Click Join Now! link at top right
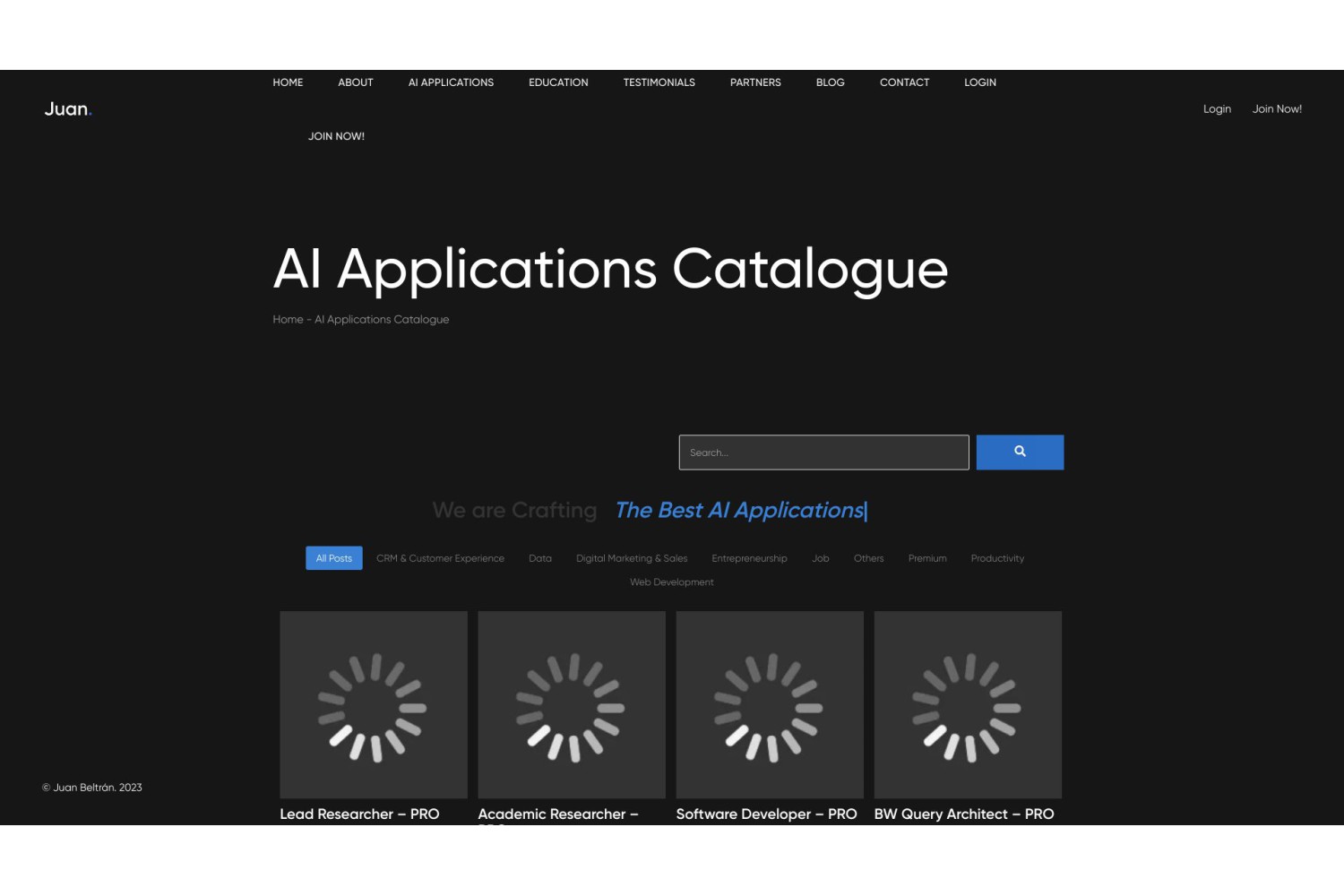The width and height of the screenshot is (1344, 896). [x=1277, y=109]
